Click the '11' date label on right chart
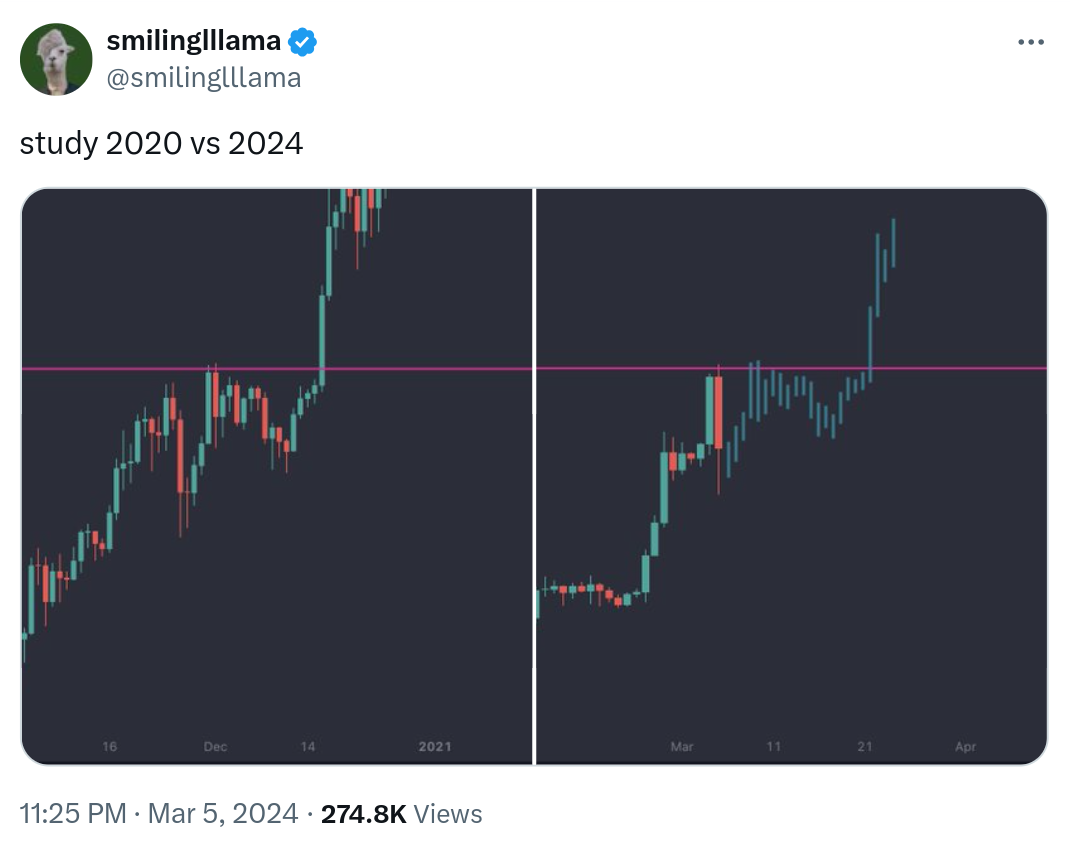 [773, 747]
